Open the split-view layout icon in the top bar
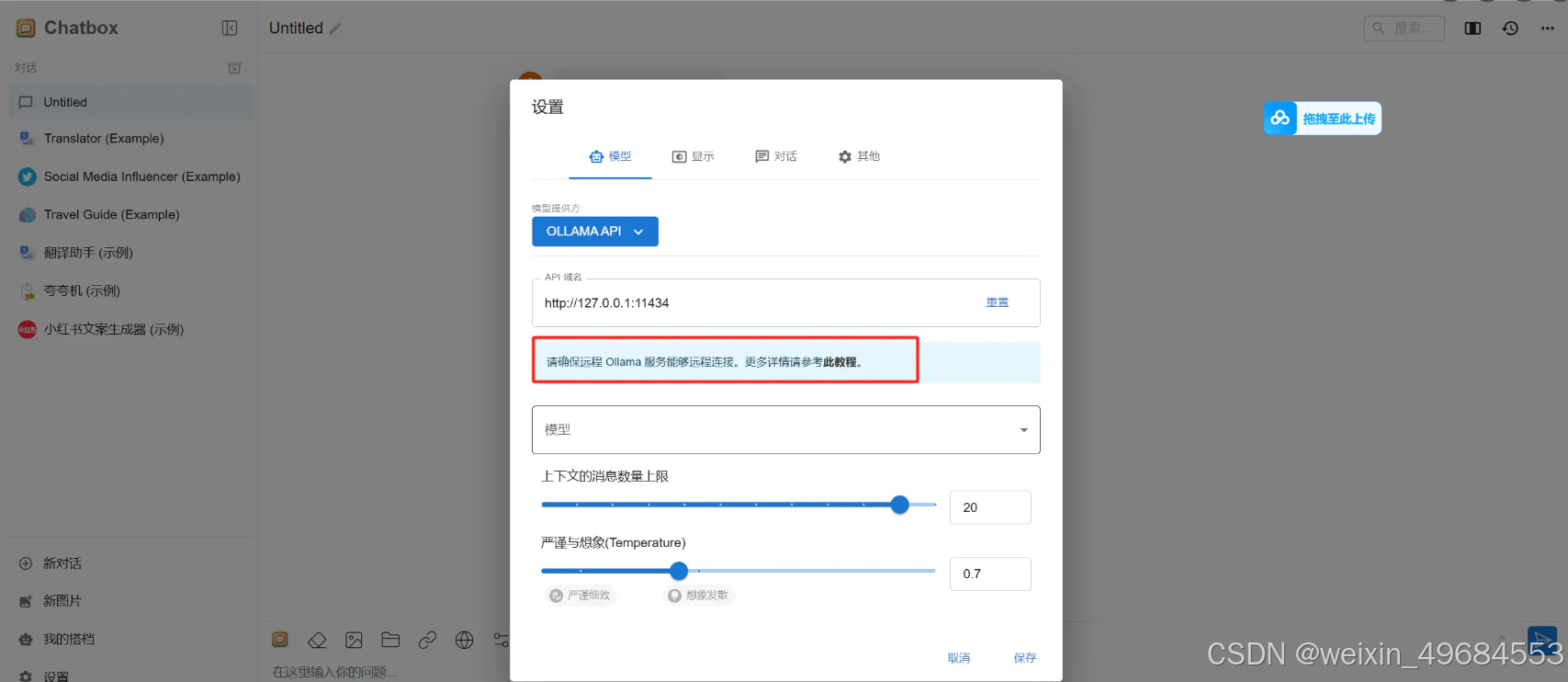Screen dimensions: 1568x682 (x=1472, y=28)
